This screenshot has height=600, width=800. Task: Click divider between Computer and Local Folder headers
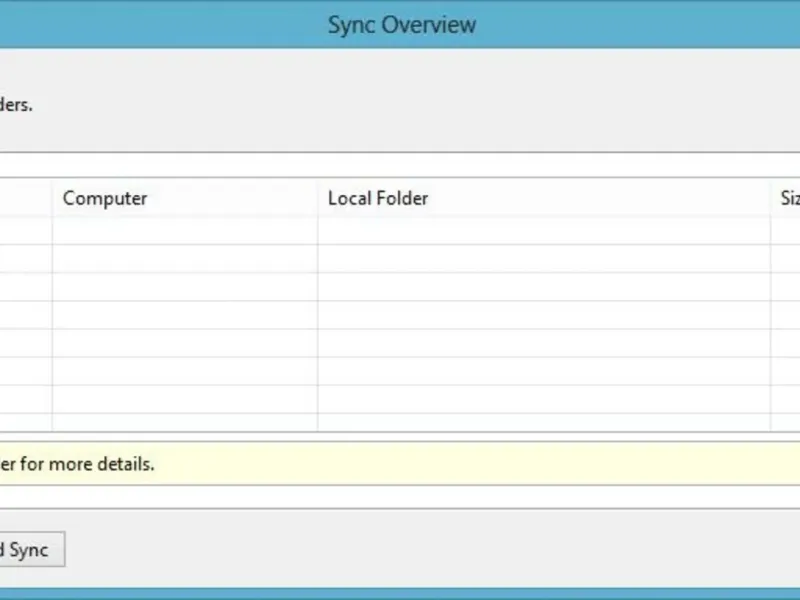pyautogui.click(x=318, y=198)
